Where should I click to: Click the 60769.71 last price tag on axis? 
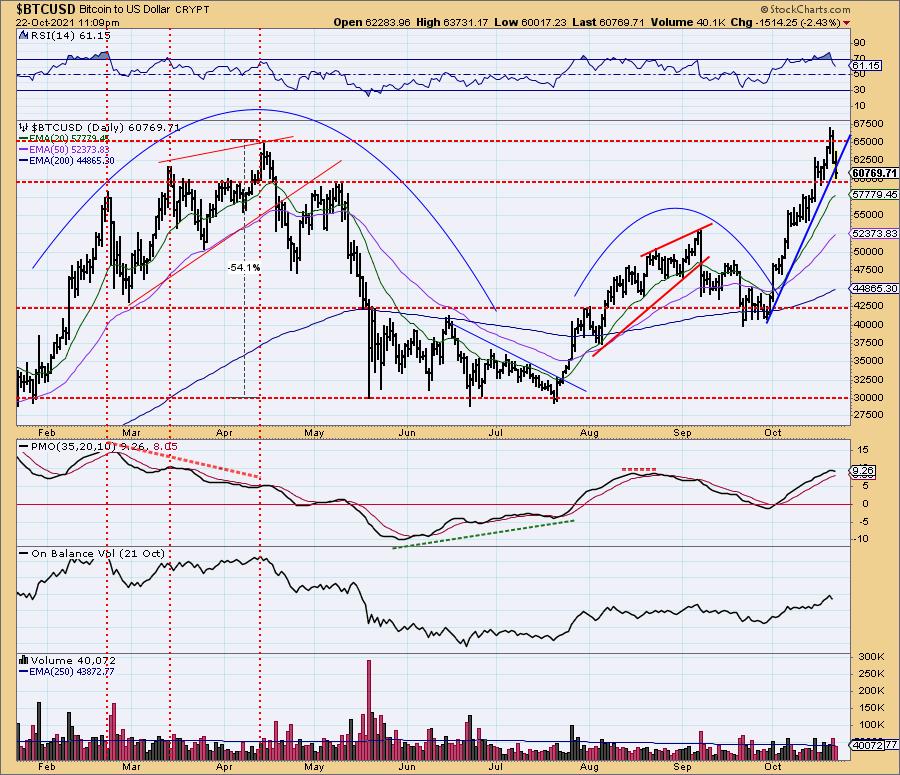click(x=874, y=173)
